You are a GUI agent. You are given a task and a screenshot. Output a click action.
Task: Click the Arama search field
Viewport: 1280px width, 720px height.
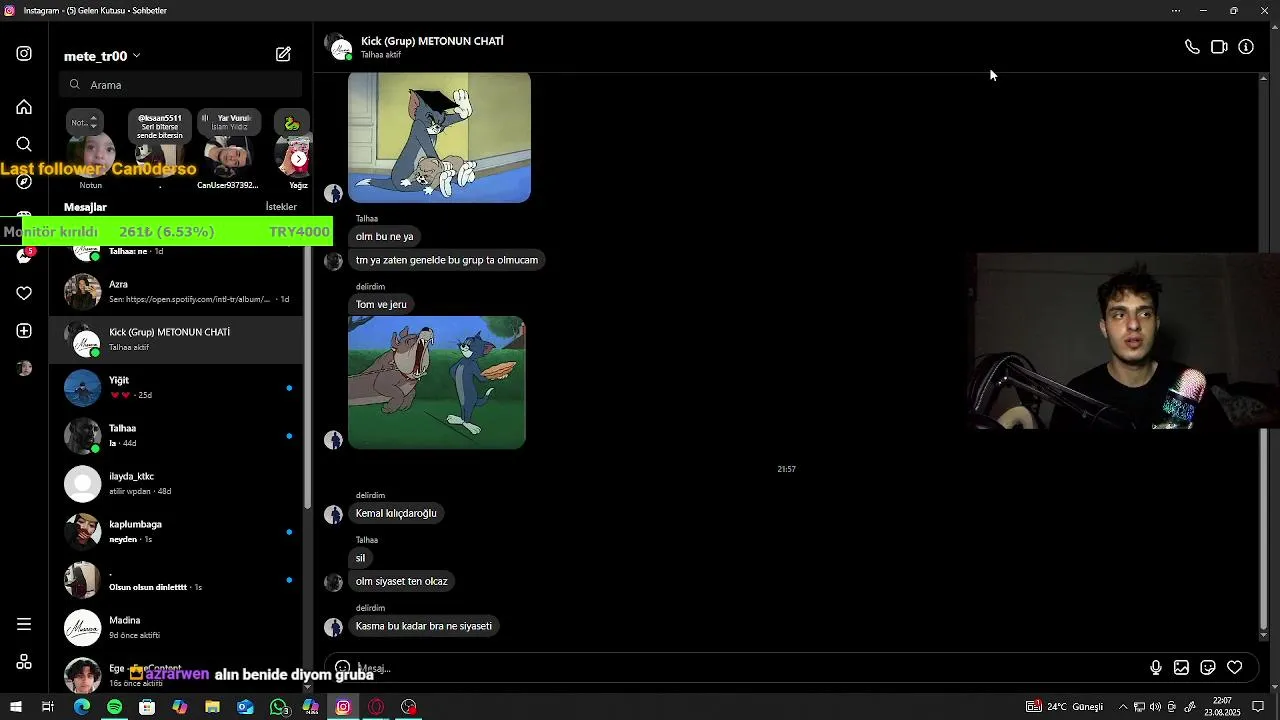(x=181, y=85)
